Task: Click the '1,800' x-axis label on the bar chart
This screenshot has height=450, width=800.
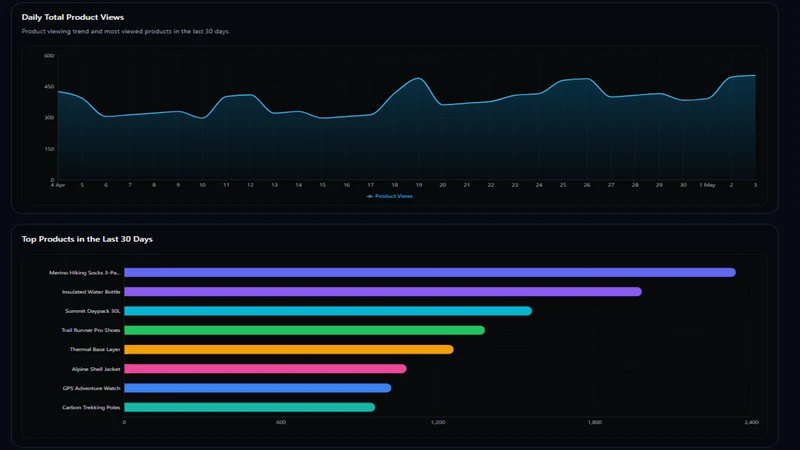Action: point(594,422)
